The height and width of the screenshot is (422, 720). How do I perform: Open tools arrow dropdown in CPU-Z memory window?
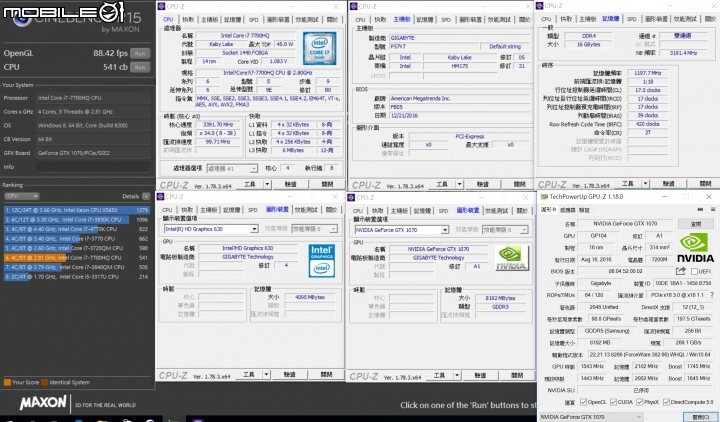(645, 184)
